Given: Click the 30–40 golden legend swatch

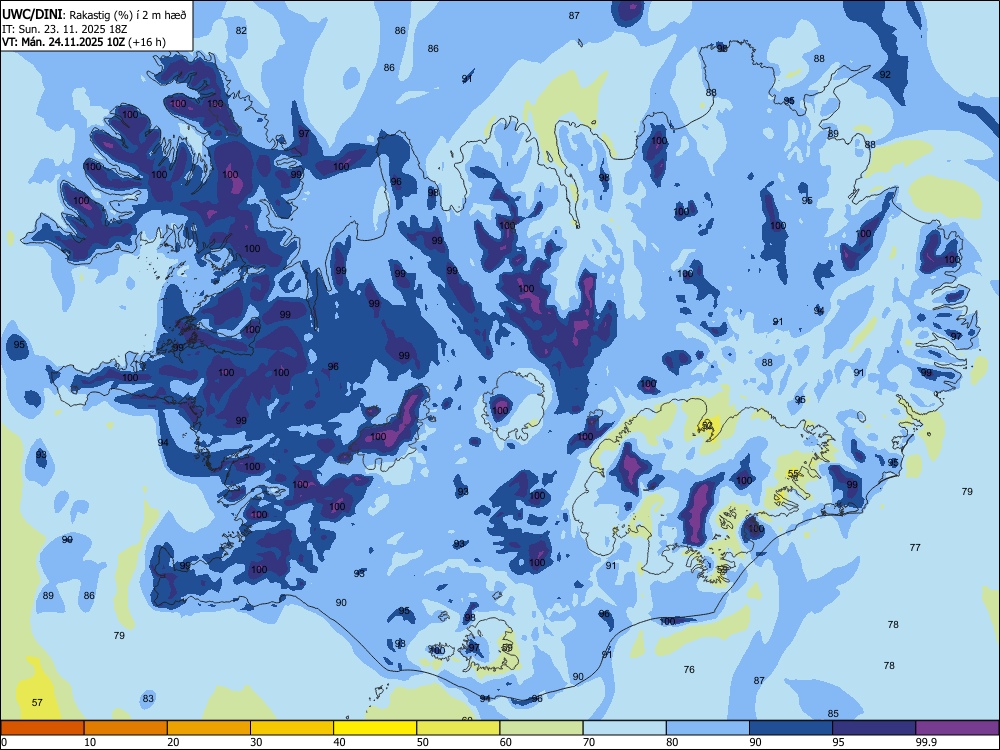Looking at the screenshot, I should [292, 728].
